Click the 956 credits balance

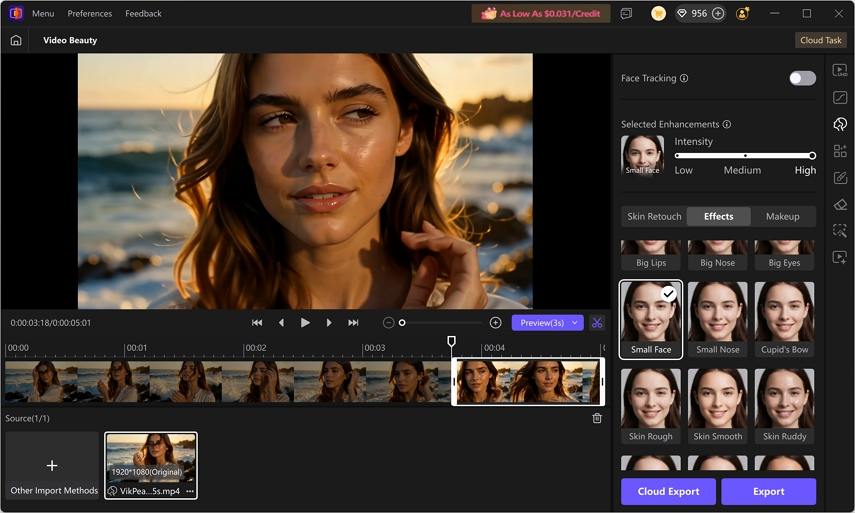click(x=699, y=14)
